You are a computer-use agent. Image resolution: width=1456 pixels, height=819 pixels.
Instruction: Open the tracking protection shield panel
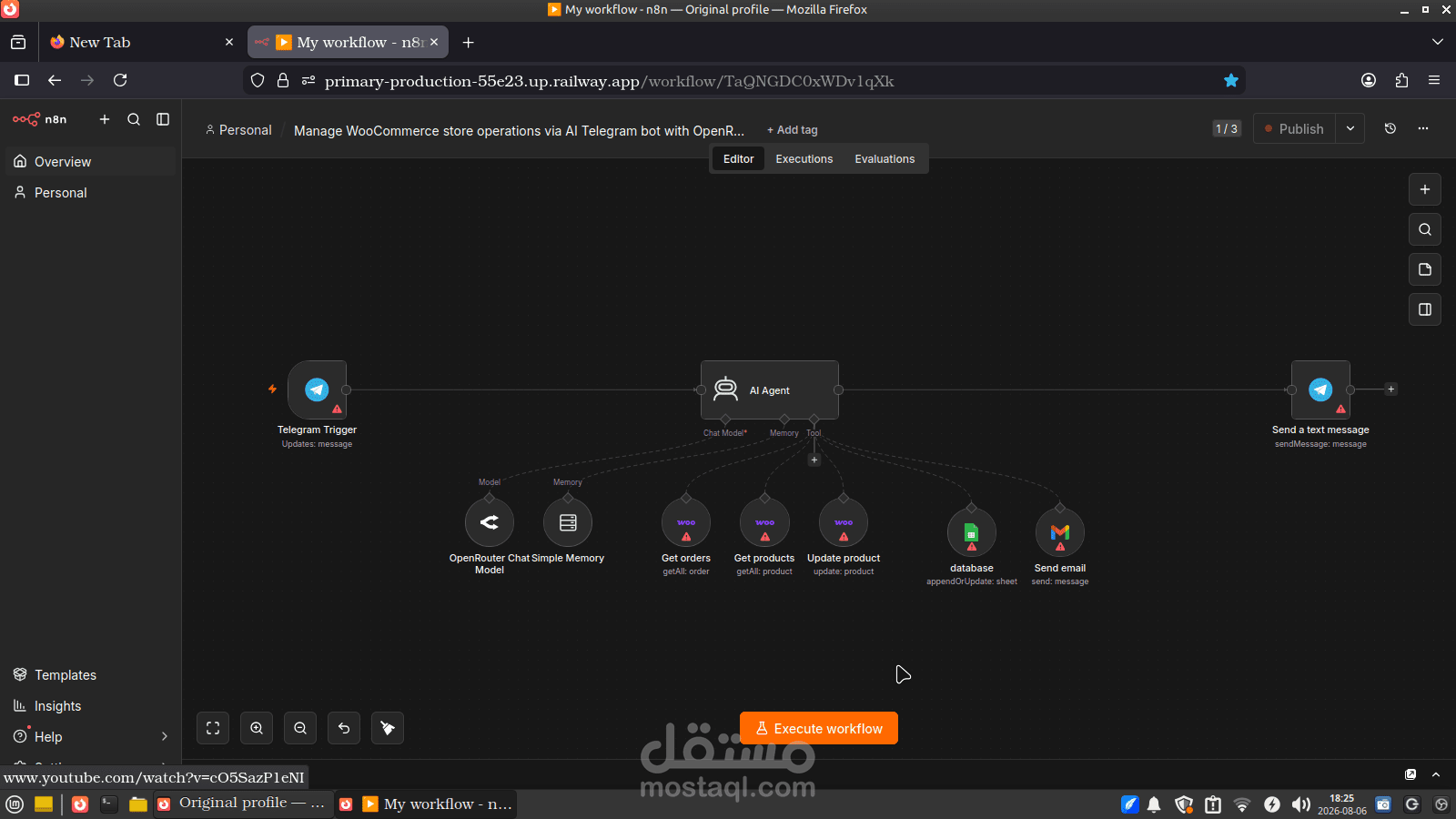(x=258, y=80)
